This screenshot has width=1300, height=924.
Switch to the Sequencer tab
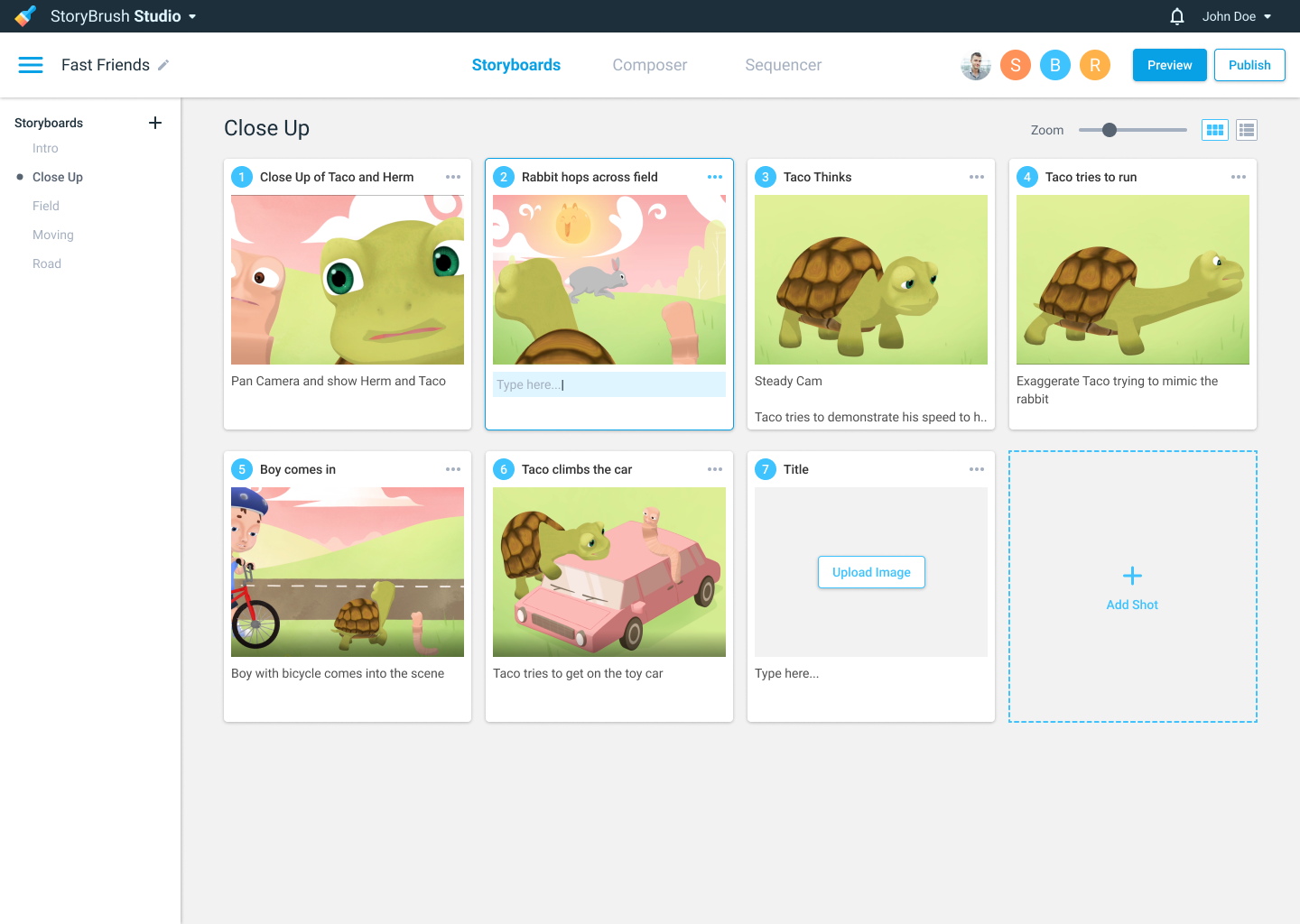(x=783, y=65)
